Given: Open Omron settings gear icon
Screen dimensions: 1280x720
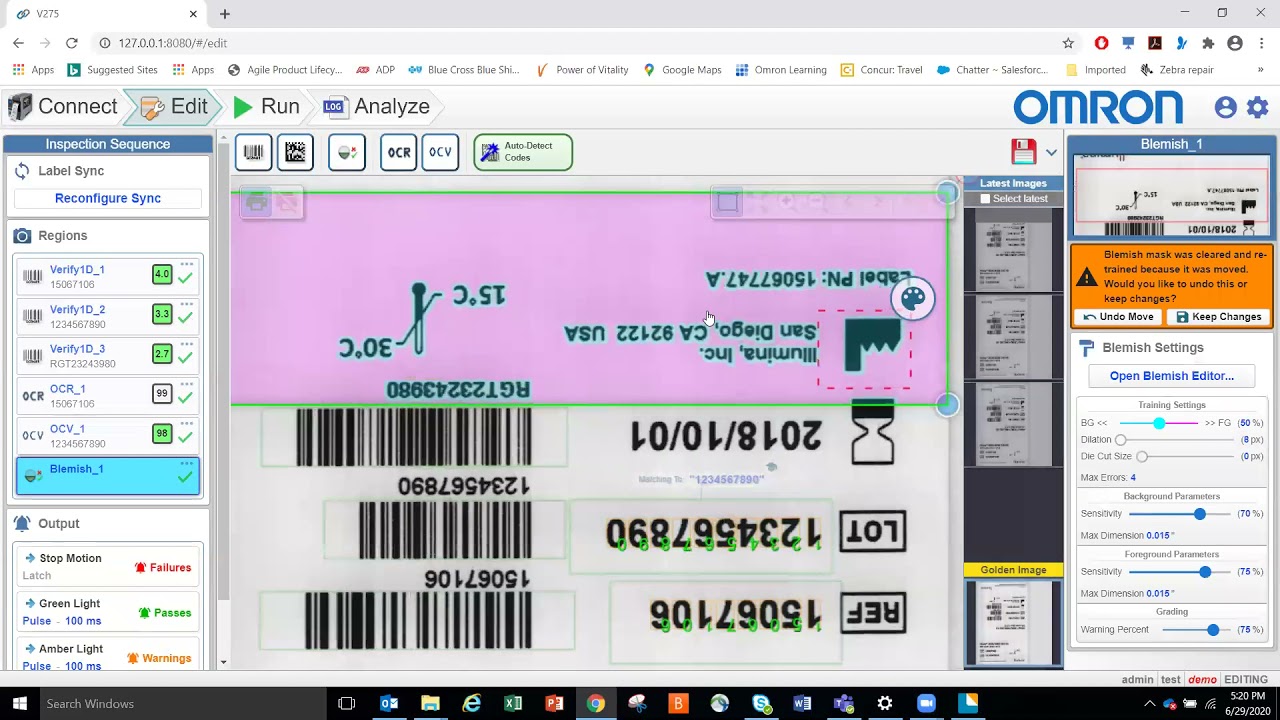Looking at the screenshot, I should tap(1258, 107).
